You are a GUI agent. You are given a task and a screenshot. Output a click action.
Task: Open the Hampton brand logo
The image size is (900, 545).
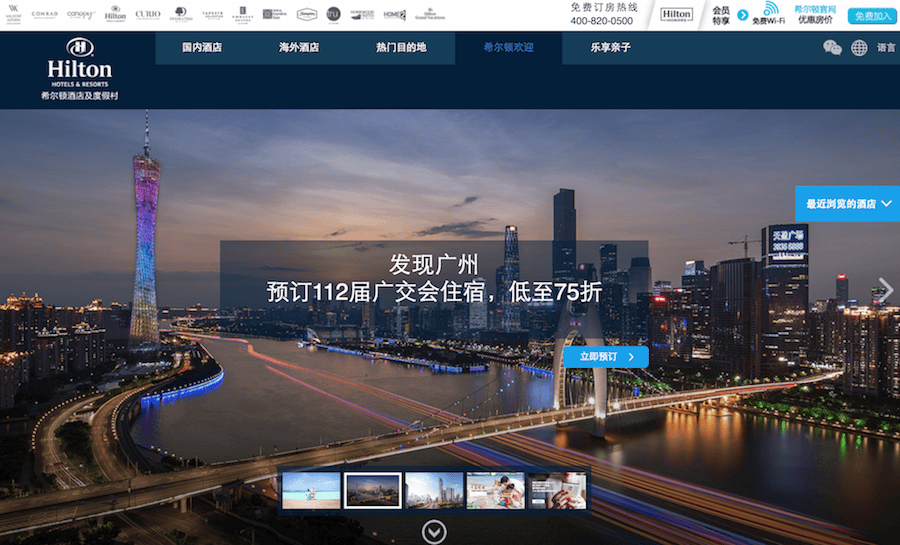(x=305, y=14)
